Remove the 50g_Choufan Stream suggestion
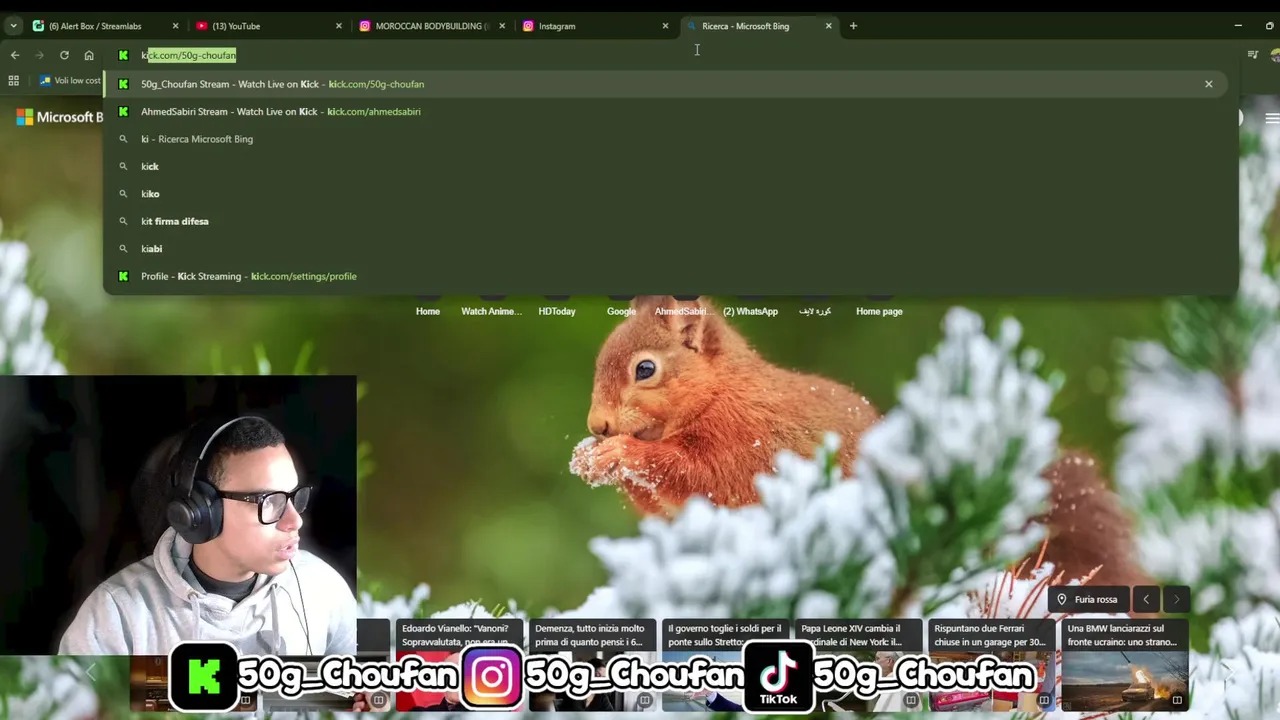Image resolution: width=1280 pixels, height=720 pixels. (1208, 84)
